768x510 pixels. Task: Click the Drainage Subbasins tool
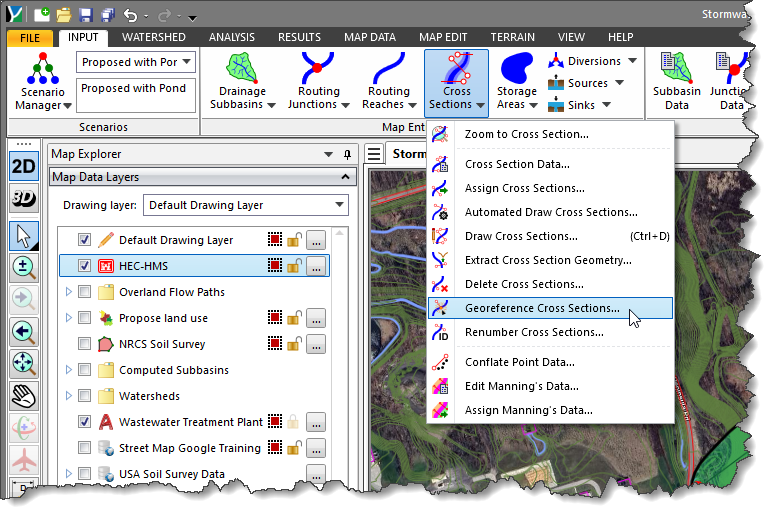pyautogui.click(x=242, y=82)
